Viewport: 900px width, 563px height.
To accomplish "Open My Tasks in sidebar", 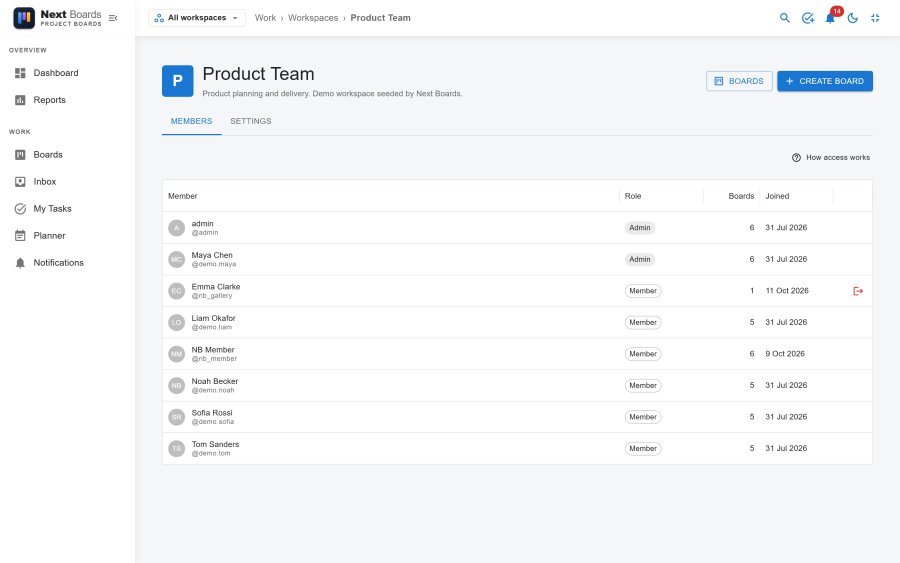I will coord(68,208).
